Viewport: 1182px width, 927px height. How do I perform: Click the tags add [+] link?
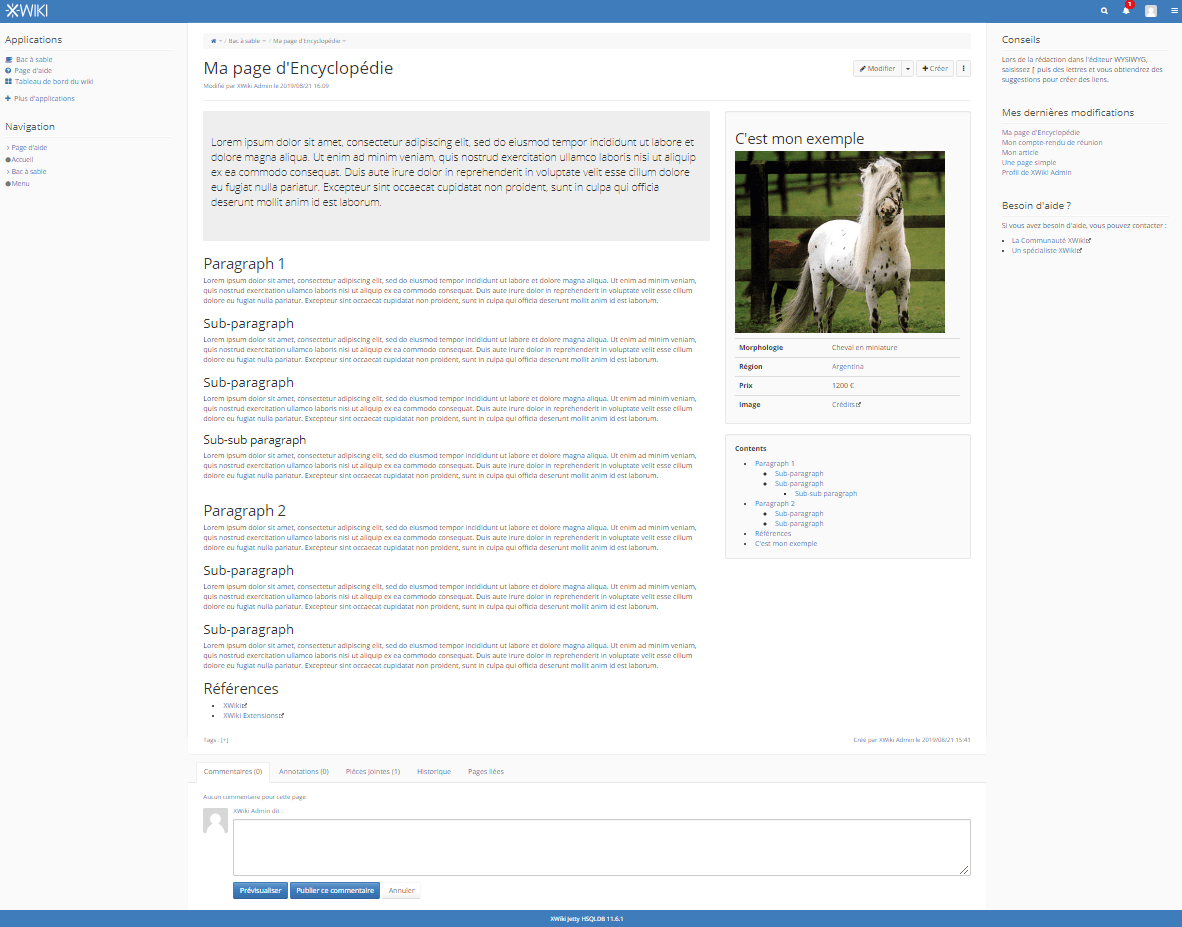click(x=225, y=740)
